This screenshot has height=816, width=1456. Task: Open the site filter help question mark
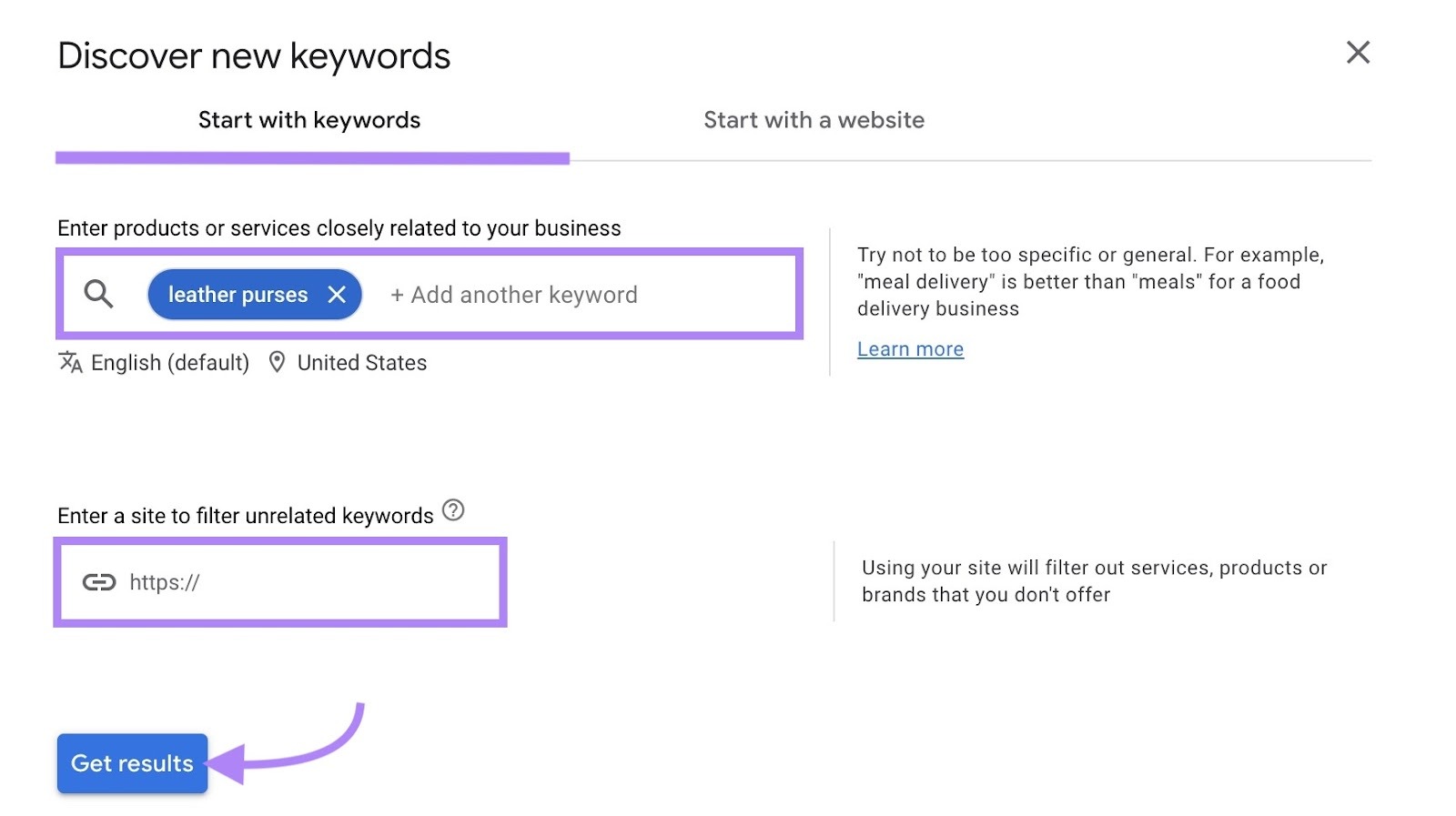455,512
